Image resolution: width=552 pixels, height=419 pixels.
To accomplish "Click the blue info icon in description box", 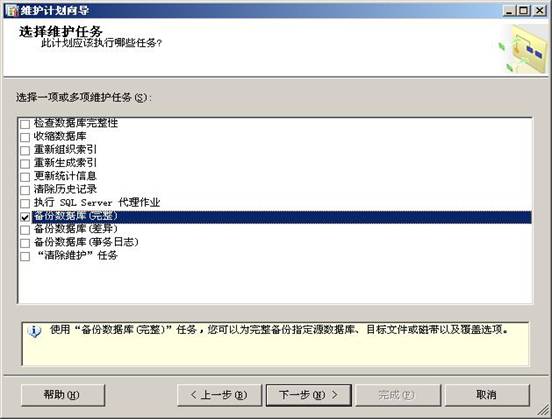I will click(x=34, y=331).
